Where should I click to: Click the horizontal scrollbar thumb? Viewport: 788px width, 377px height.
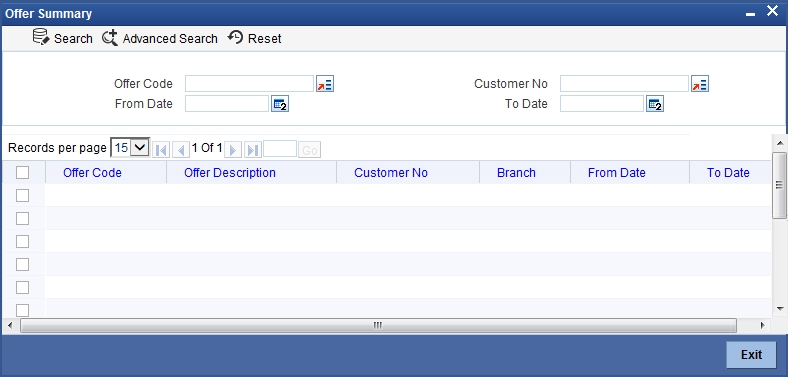(378, 325)
